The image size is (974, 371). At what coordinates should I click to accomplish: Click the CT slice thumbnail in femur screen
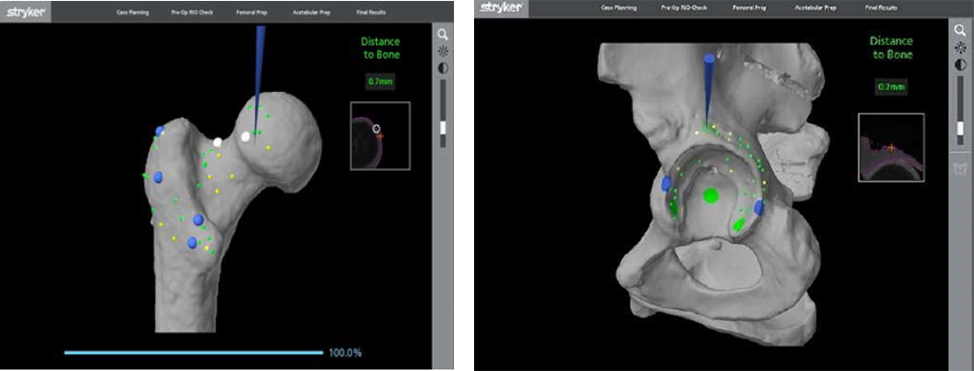(380, 135)
